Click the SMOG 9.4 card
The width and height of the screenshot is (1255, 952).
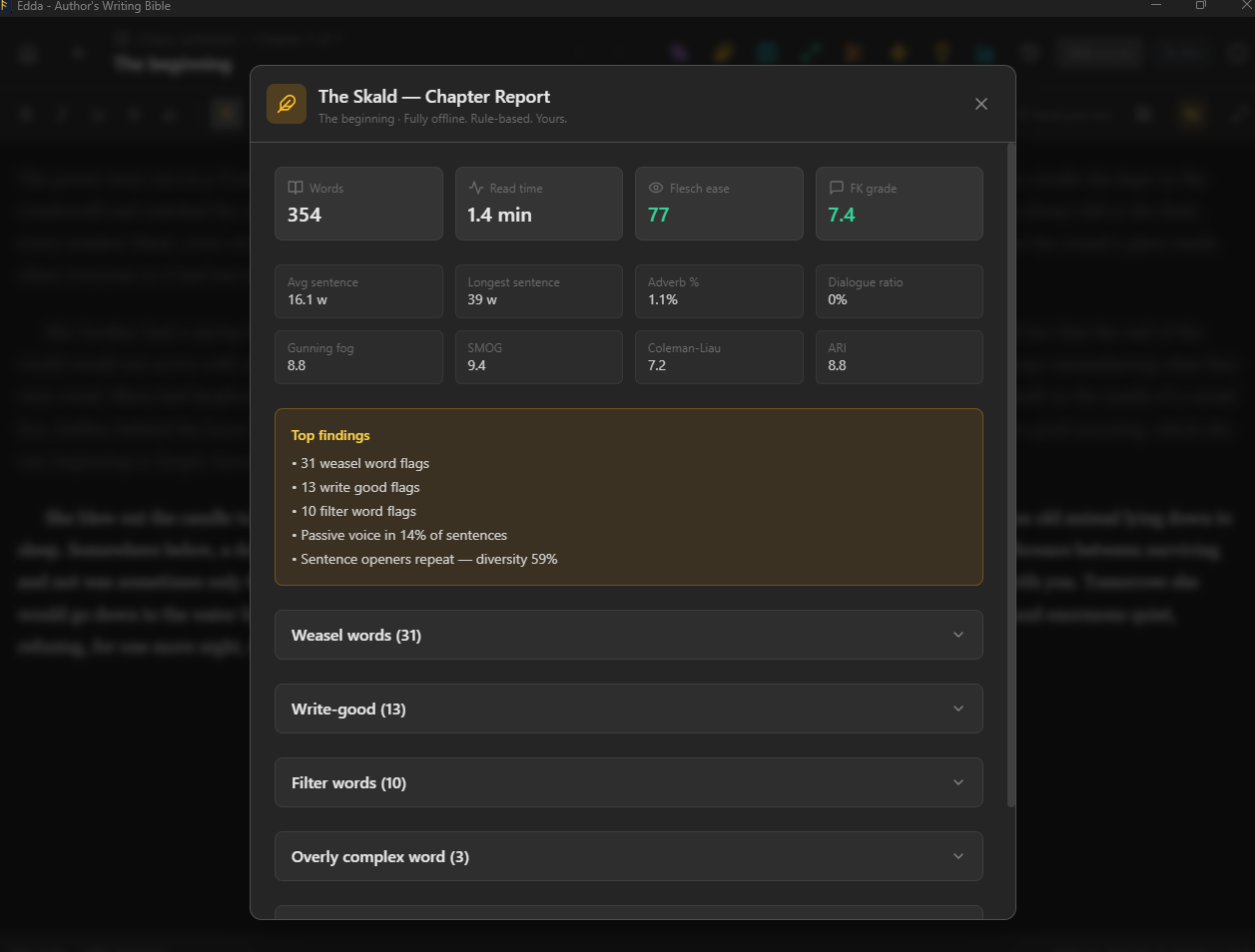539,357
